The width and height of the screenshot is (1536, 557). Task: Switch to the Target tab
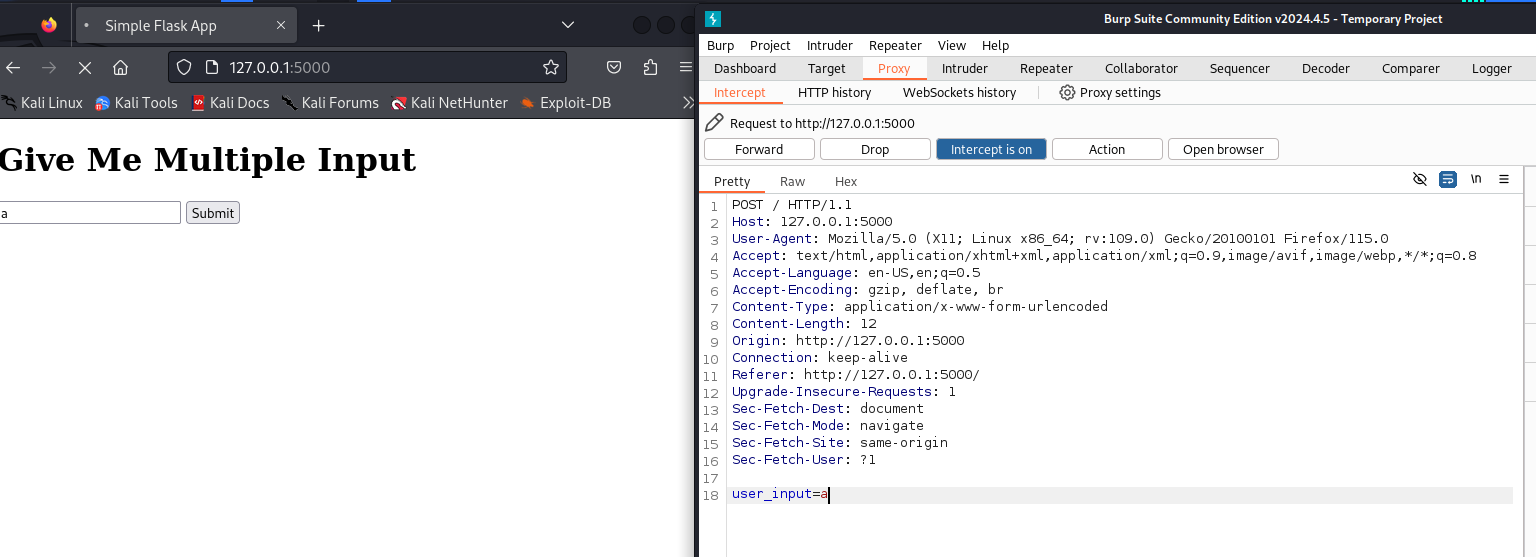coord(827,68)
